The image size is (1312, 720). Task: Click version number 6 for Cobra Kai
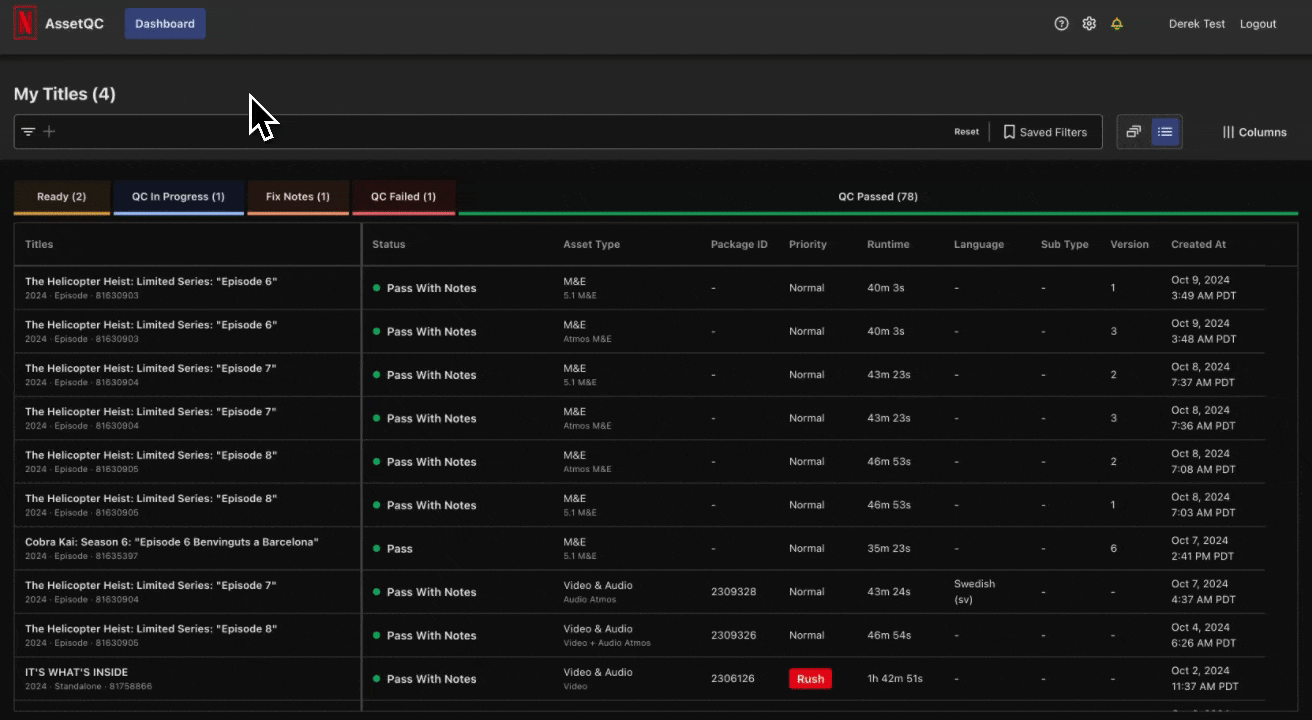click(x=1113, y=549)
